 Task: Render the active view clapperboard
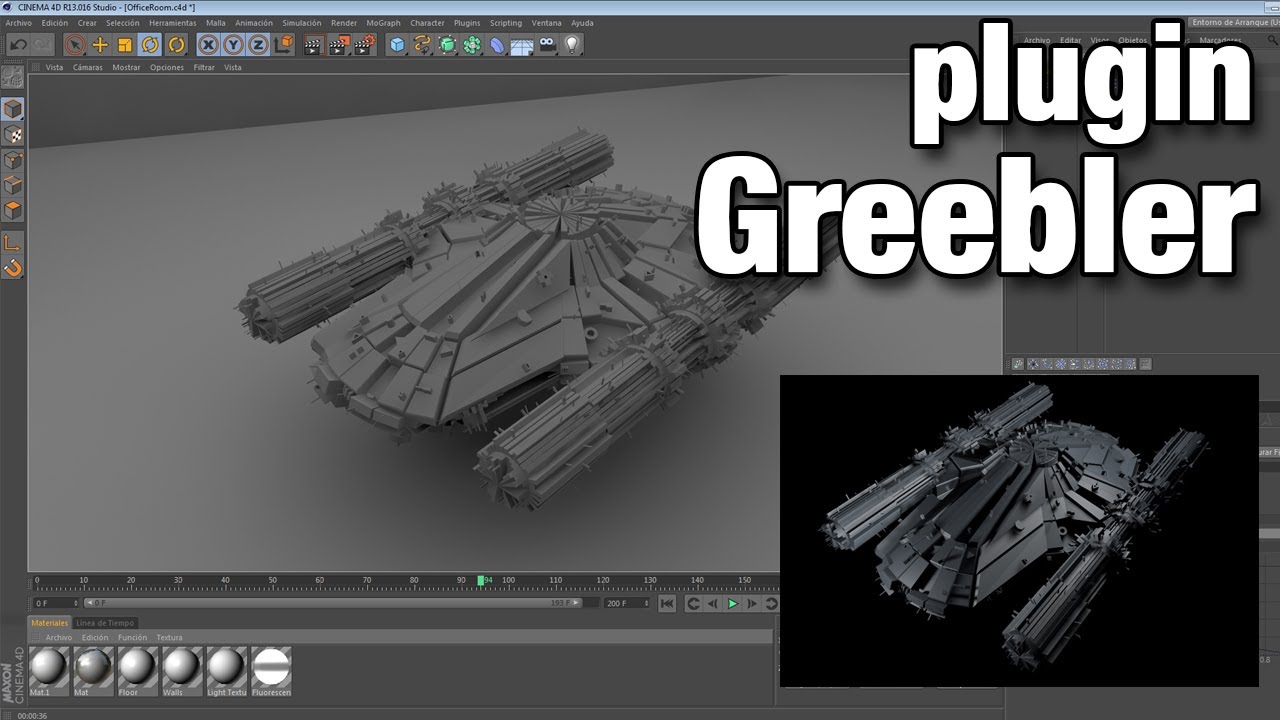pos(314,44)
